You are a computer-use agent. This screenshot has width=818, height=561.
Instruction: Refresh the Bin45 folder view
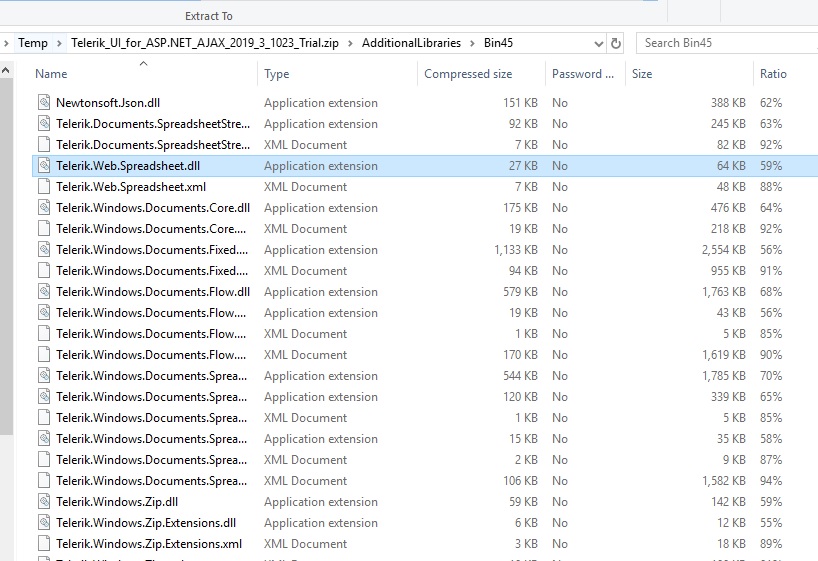pyautogui.click(x=616, y=43)
